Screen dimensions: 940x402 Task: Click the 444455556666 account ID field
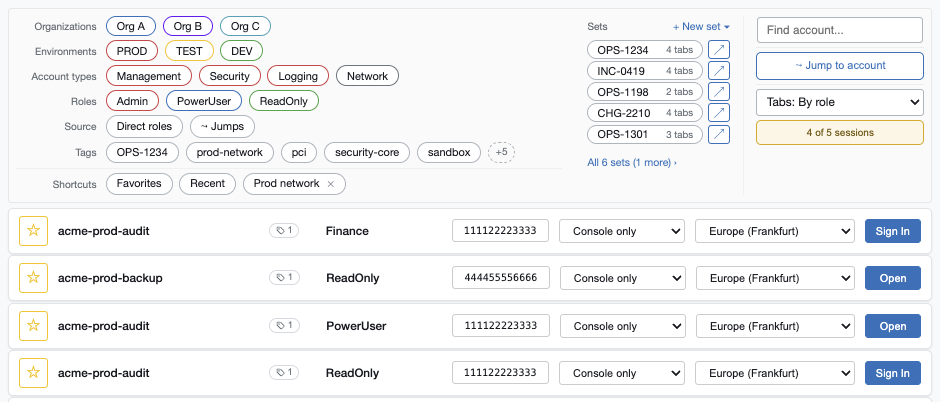[x=501, y=277]
